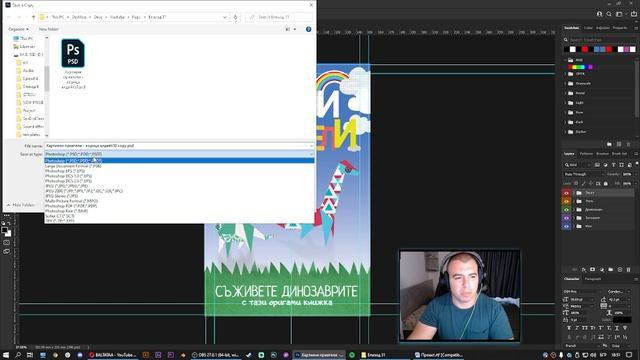Create new swatch icon in Swatches panel

click(x=619, y=144)
